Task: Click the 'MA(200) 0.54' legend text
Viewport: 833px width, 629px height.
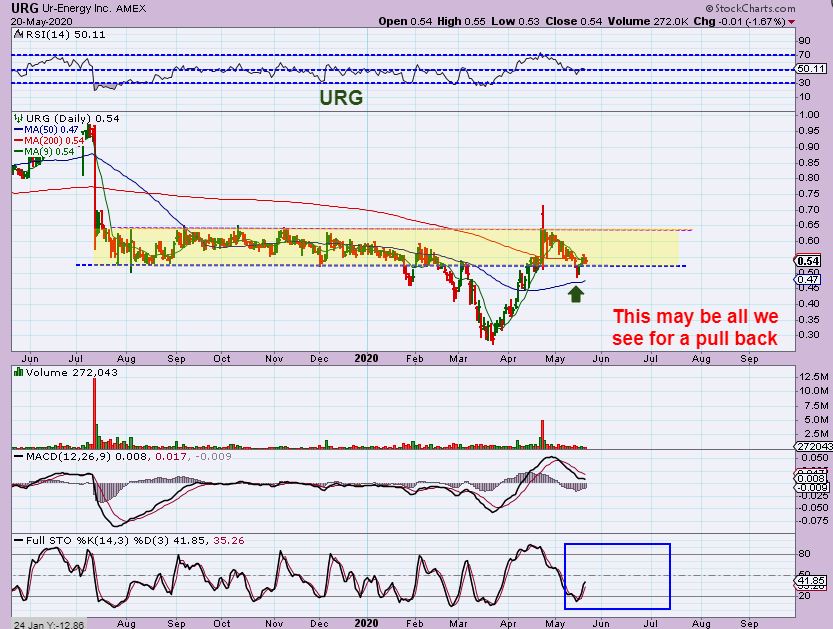Action: pos(54,141)
